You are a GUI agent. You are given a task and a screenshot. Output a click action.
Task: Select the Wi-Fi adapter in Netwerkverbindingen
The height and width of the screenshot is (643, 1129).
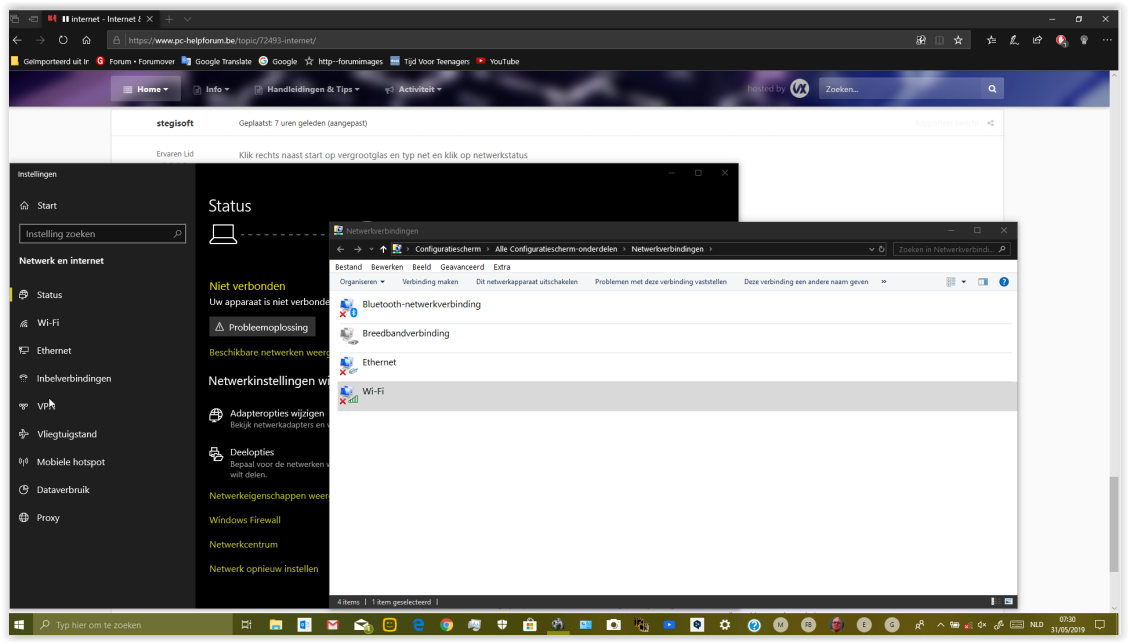pos(677,395)
